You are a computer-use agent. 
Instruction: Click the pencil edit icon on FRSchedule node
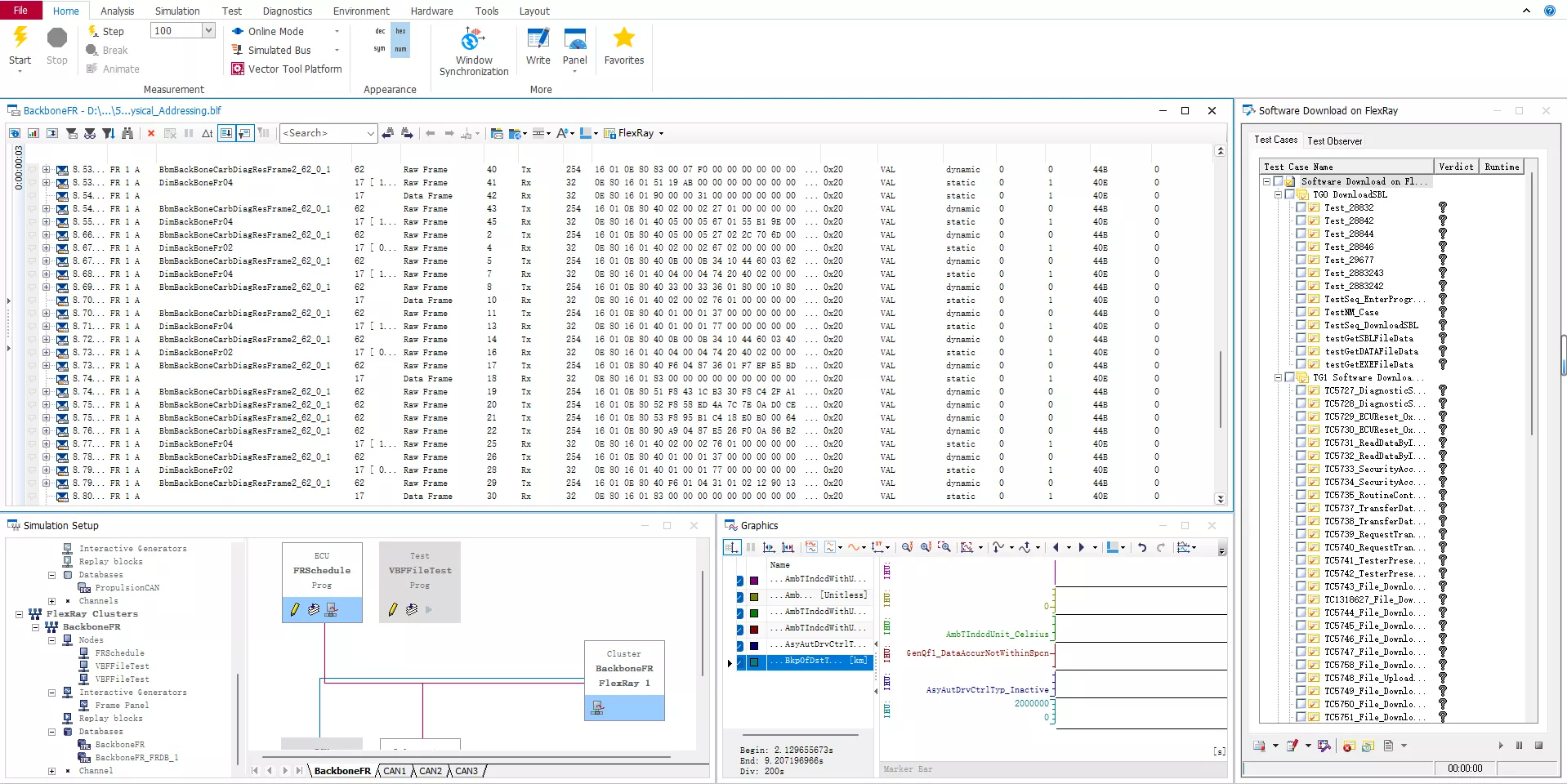tap(295, 609)
